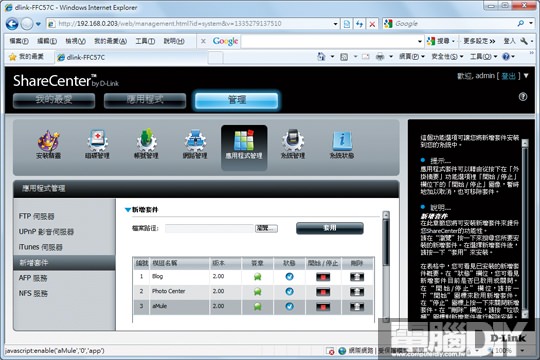Open the recent pages dropdown arrow
Screen dimensions: 540x360
pyautogui.click(x=38, y=24)
